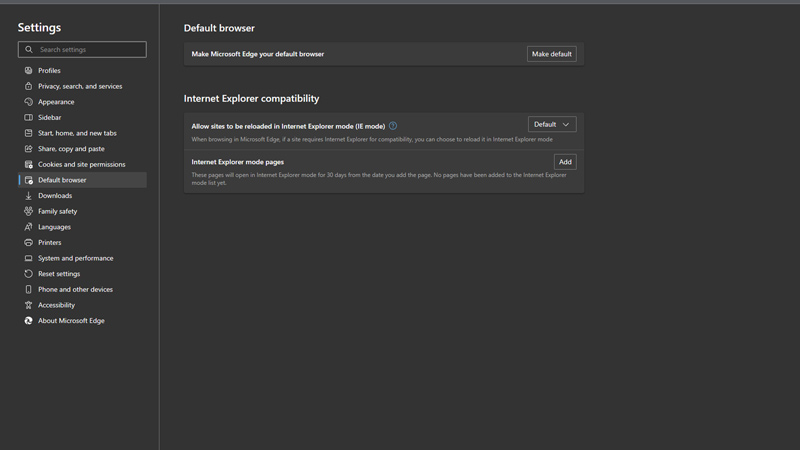
Task: Open System and performance settings
Action: click(x=82, y=258)
